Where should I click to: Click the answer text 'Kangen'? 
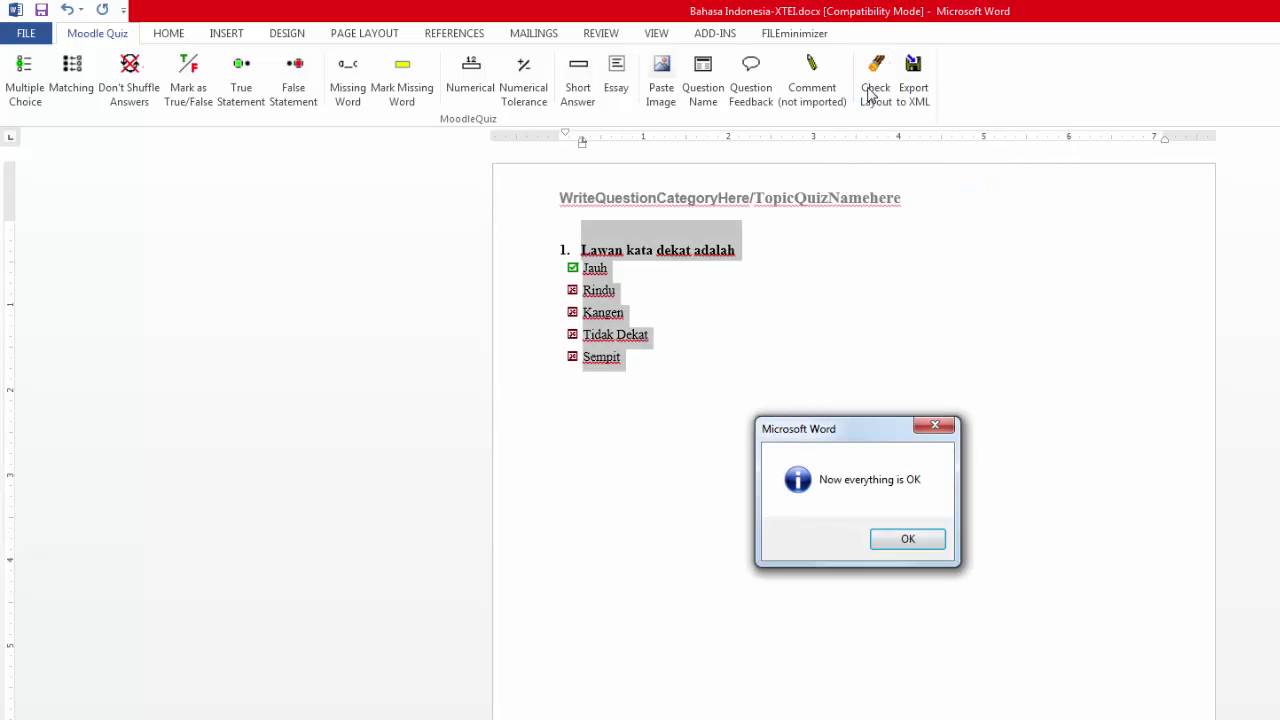pos(603,312)
